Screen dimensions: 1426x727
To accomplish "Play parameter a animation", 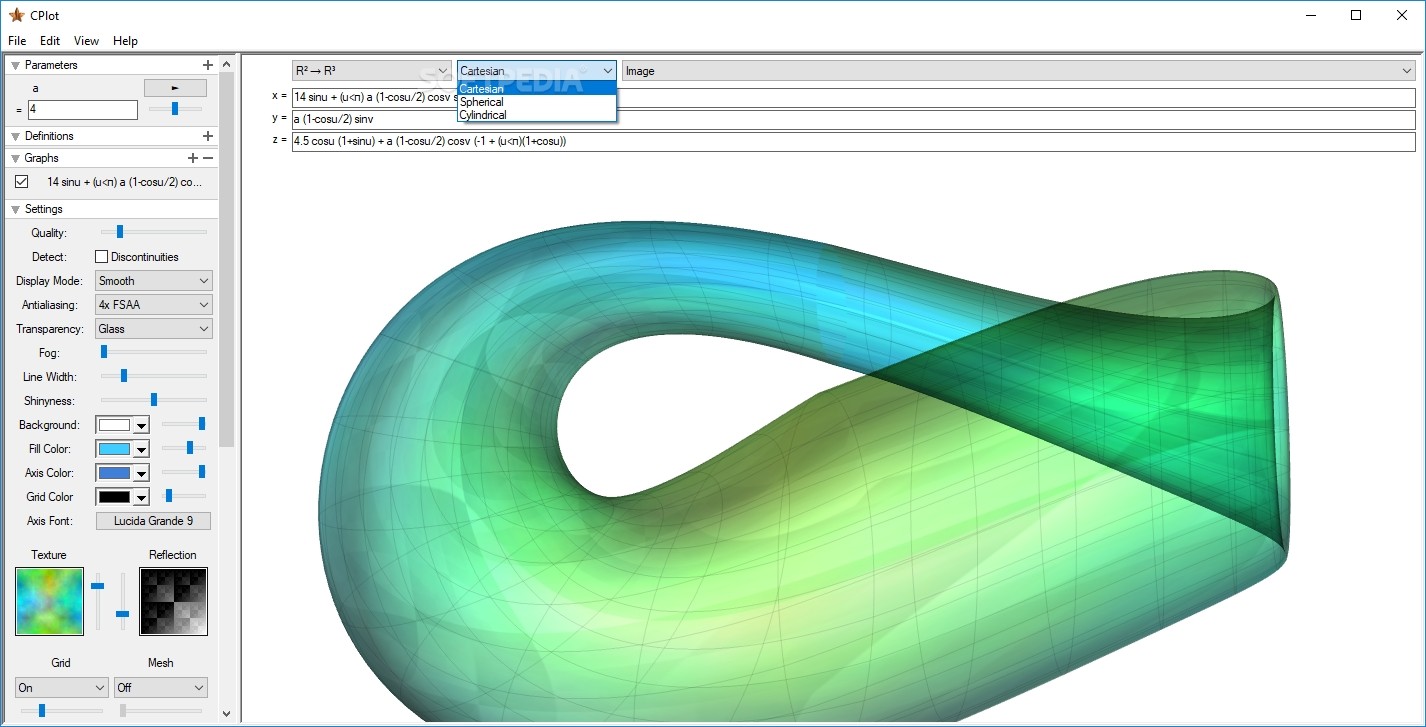I will coord(175,88).
